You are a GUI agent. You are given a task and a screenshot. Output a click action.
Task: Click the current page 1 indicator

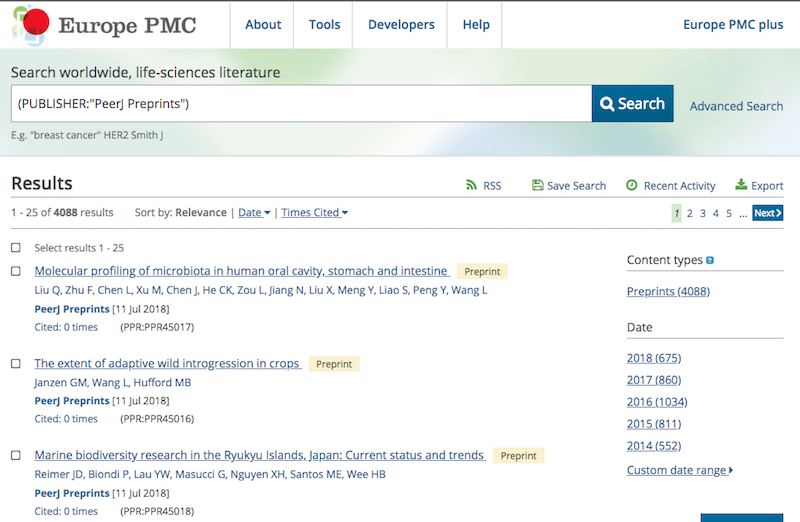click(x=677, y=213)
